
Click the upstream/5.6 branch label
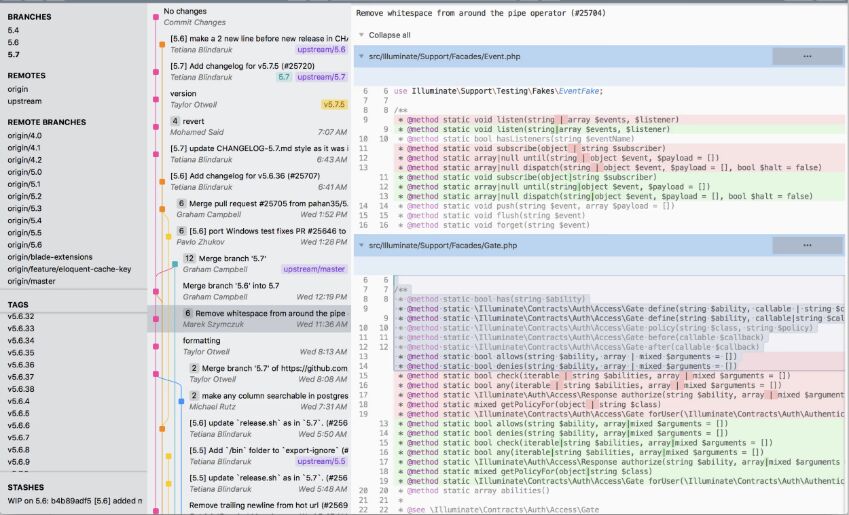(x=321, y=50)
